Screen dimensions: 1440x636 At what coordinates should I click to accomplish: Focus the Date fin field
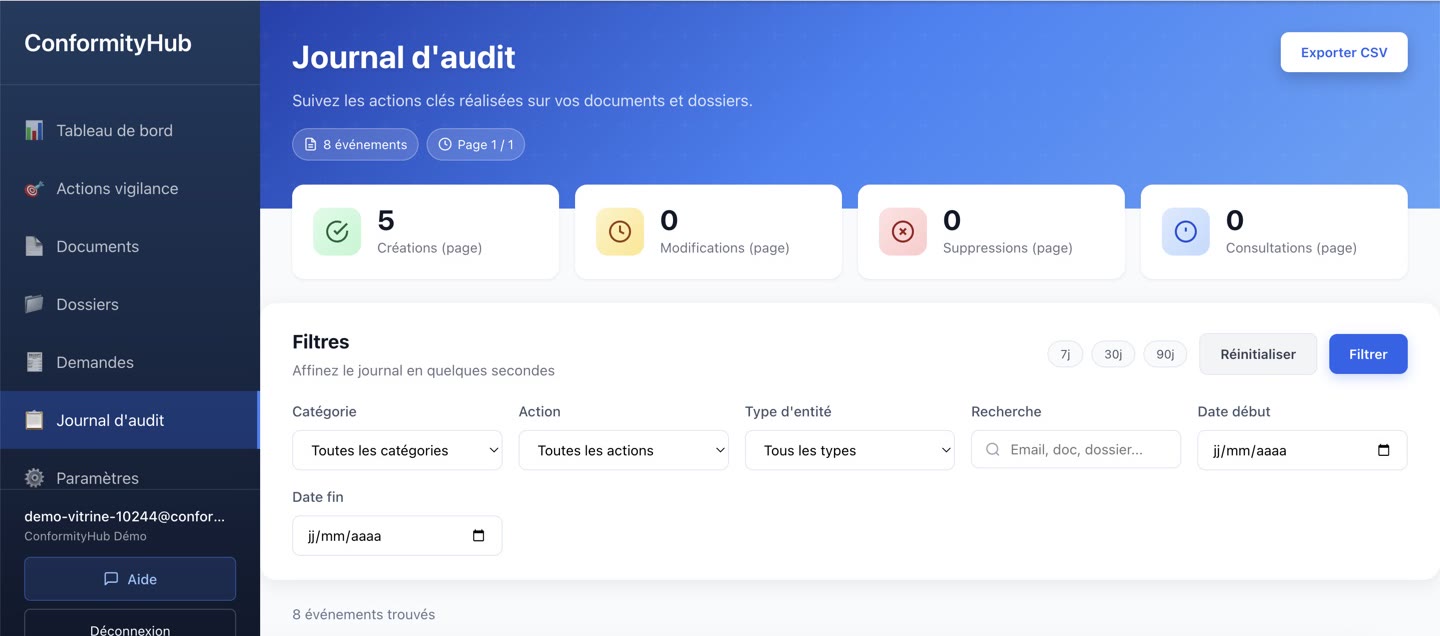click(397, 536)
